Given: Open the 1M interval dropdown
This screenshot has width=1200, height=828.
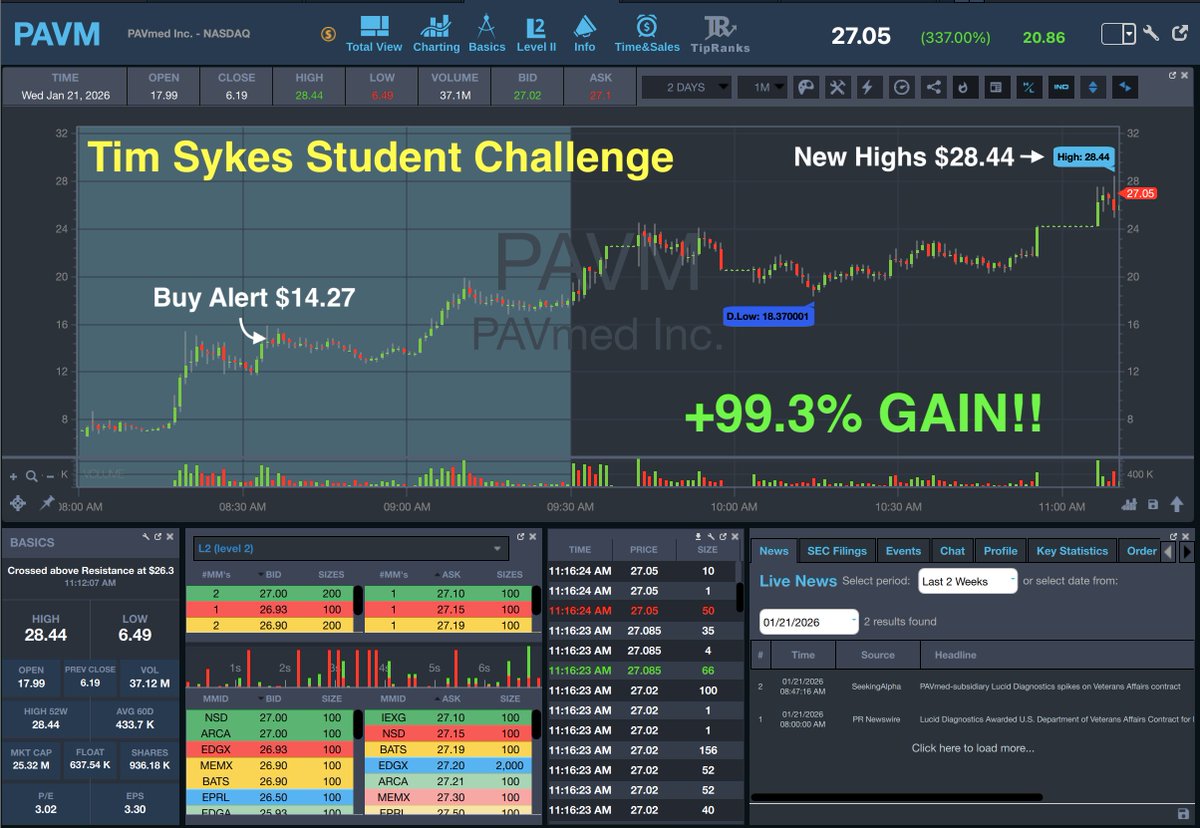Looking at the screenshot, I should tap(762, 87).
